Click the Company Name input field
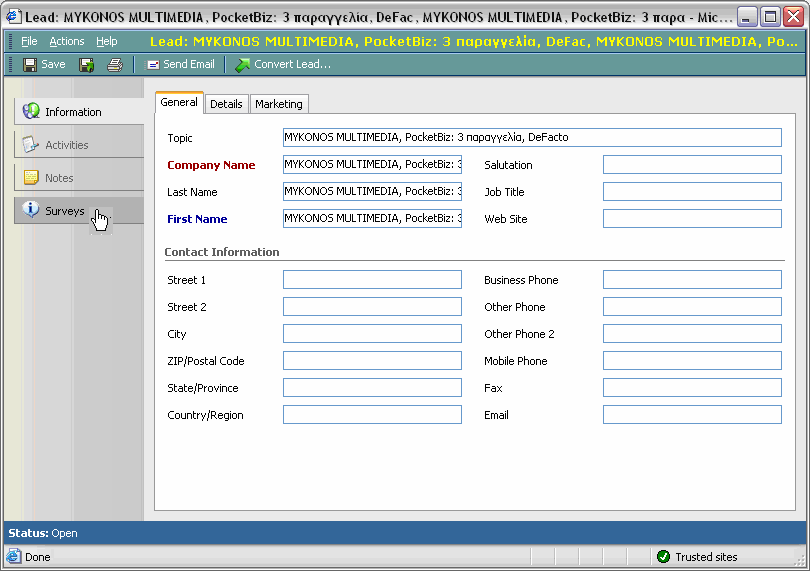Image resolution: width=810 pixels, height=571 pixels. 372,164
